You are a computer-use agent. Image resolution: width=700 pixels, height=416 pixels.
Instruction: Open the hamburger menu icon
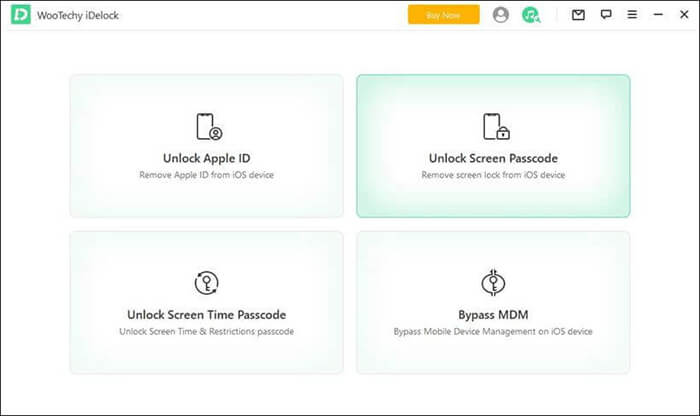click(632, 15)
